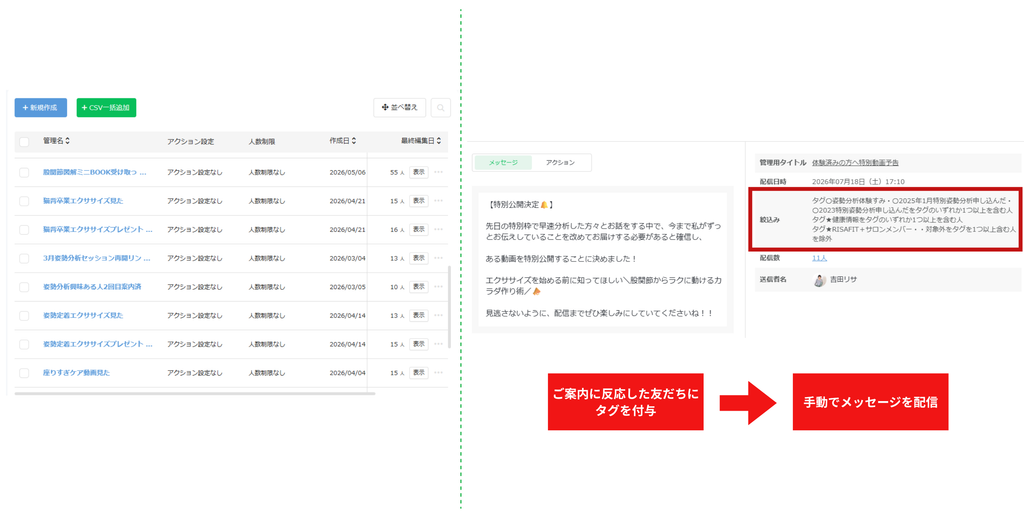Click 表示 for the 55人 row
The height and width of the screenshot is (519, 1024).
[419, 172]
